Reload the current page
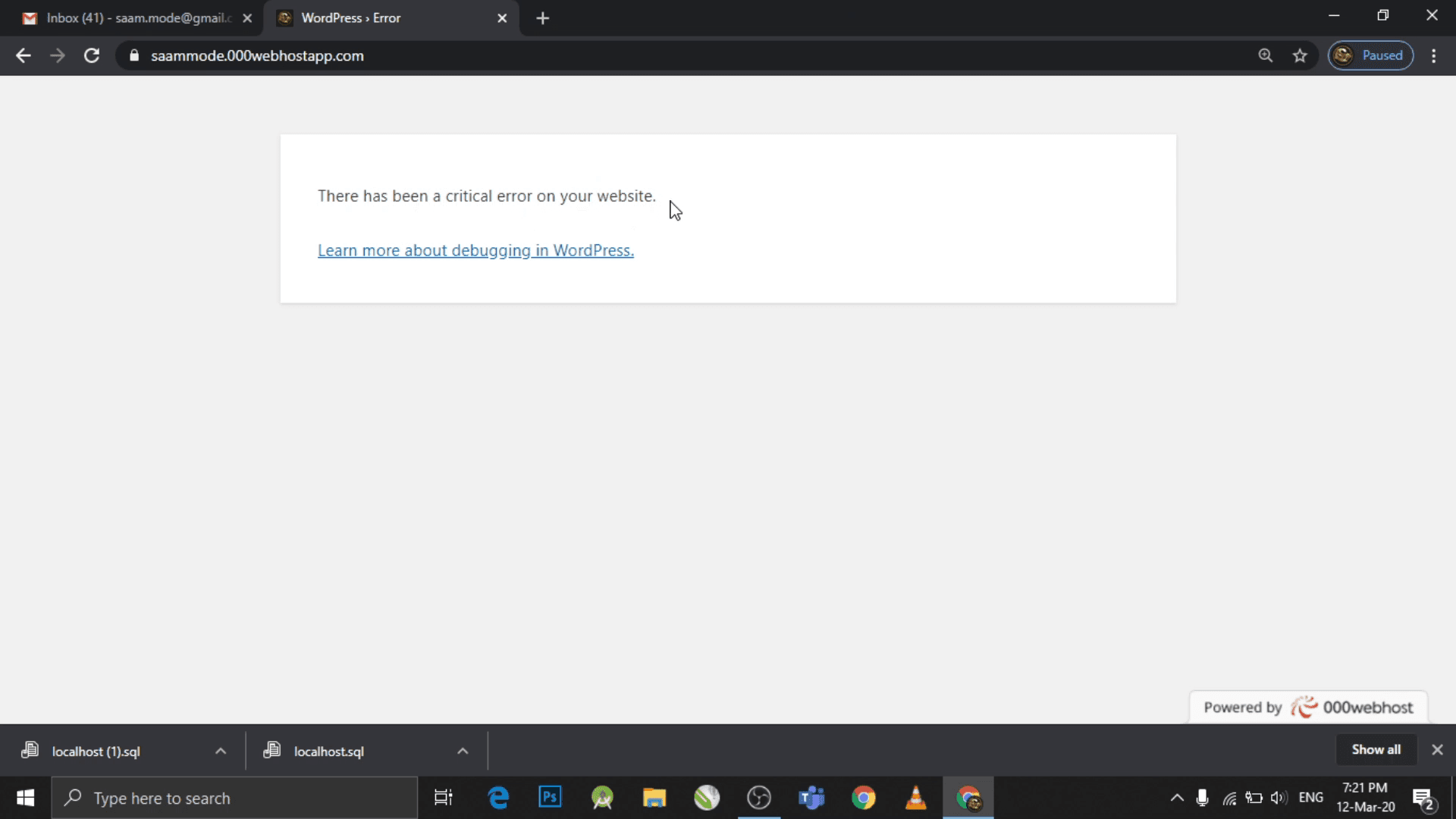Image resolution: width=1456 pixels, height=819 pixels. pyautogui.click(x=92, y=55)
